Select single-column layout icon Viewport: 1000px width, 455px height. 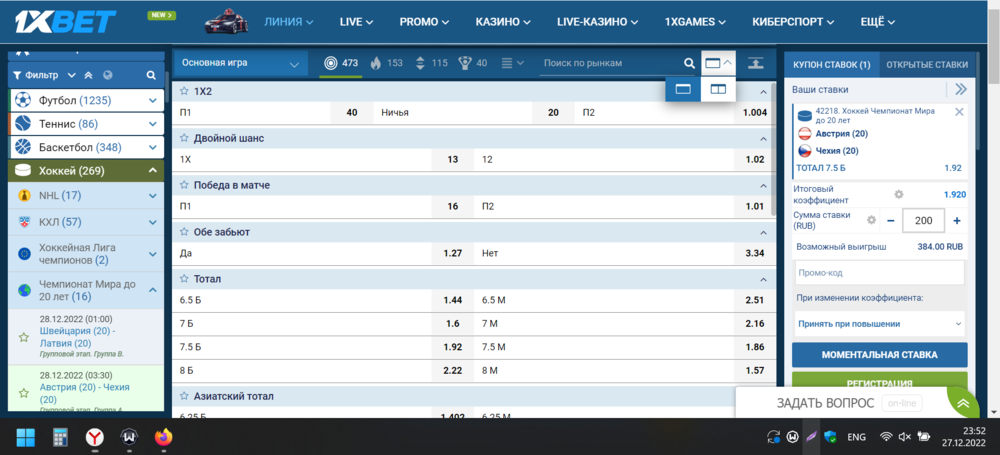[683, 89]
